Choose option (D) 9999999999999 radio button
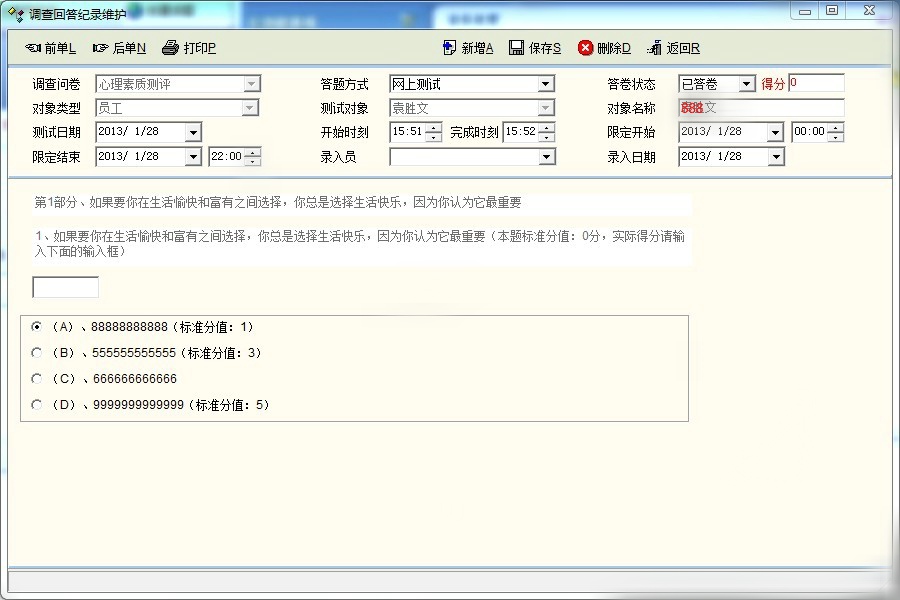This screenshot has width=900, height=600. coord(37,404)
